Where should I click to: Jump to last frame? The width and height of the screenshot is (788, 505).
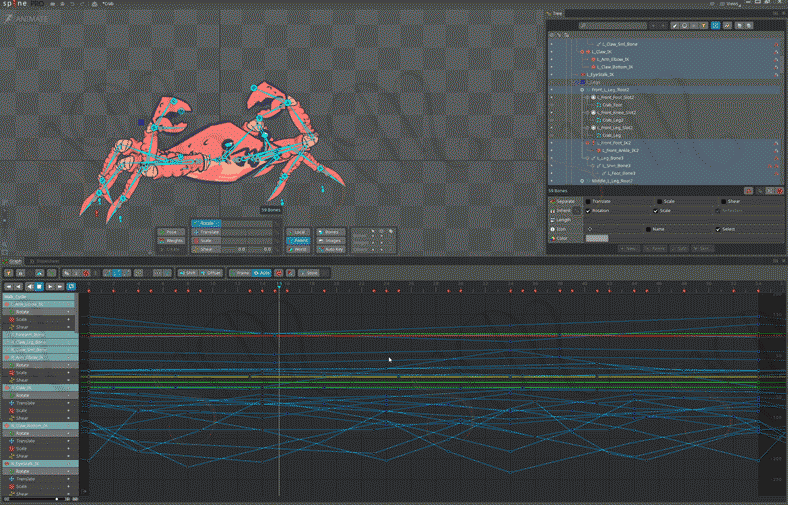pyautogui.click(x=60, y=286)
